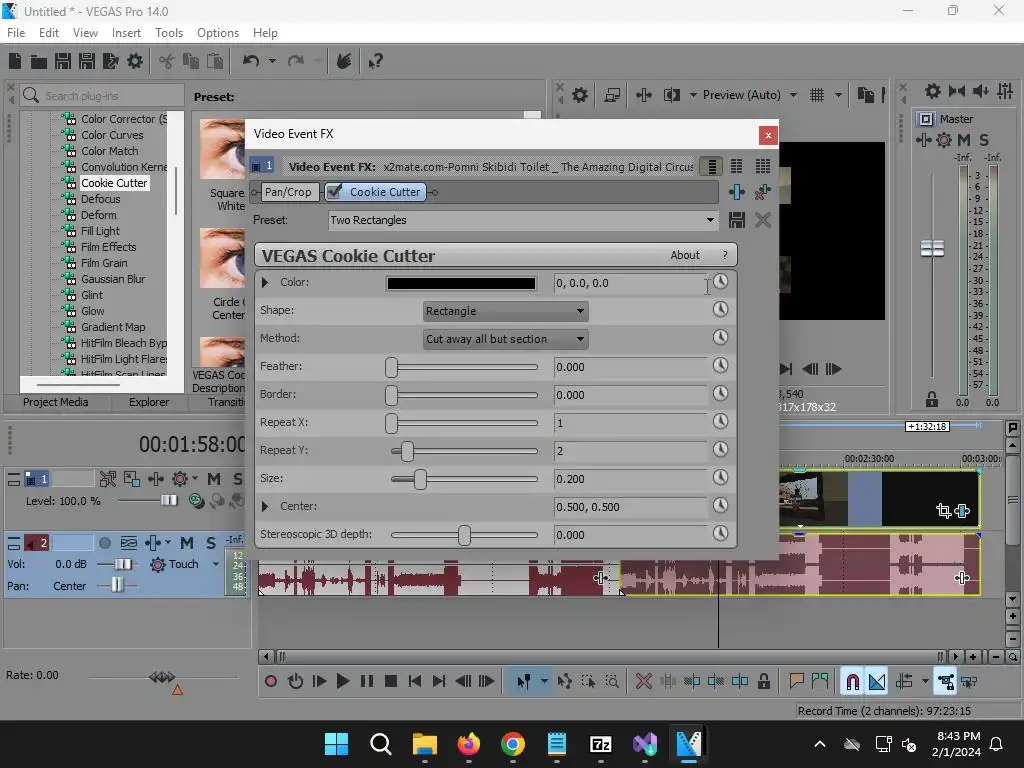This screenshot has height=768, width=1024.
Task: Click the Search plug-ins field
Action: coord(102,96)
